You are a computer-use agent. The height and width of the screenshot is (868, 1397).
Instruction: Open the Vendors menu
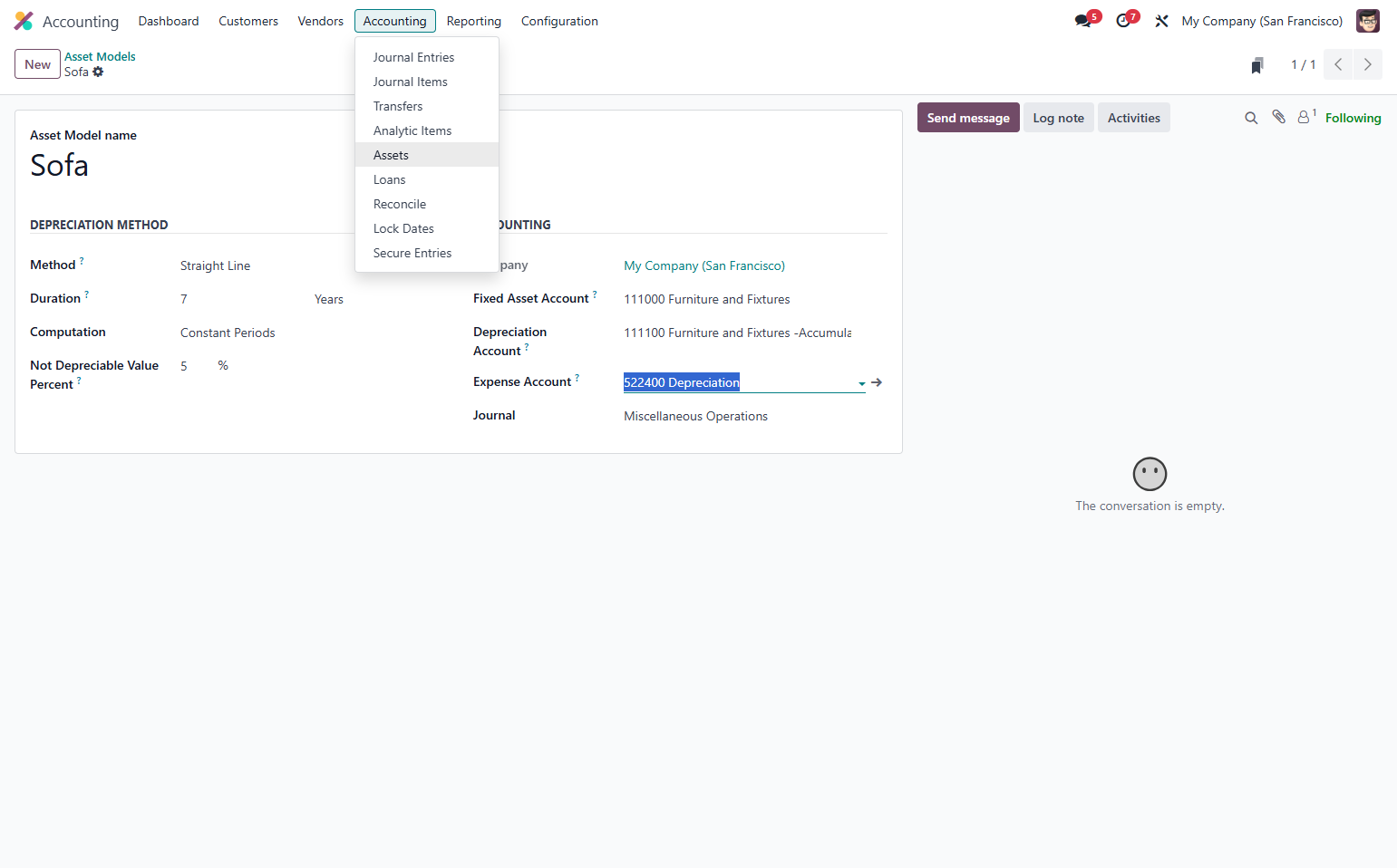coord(320,21)
